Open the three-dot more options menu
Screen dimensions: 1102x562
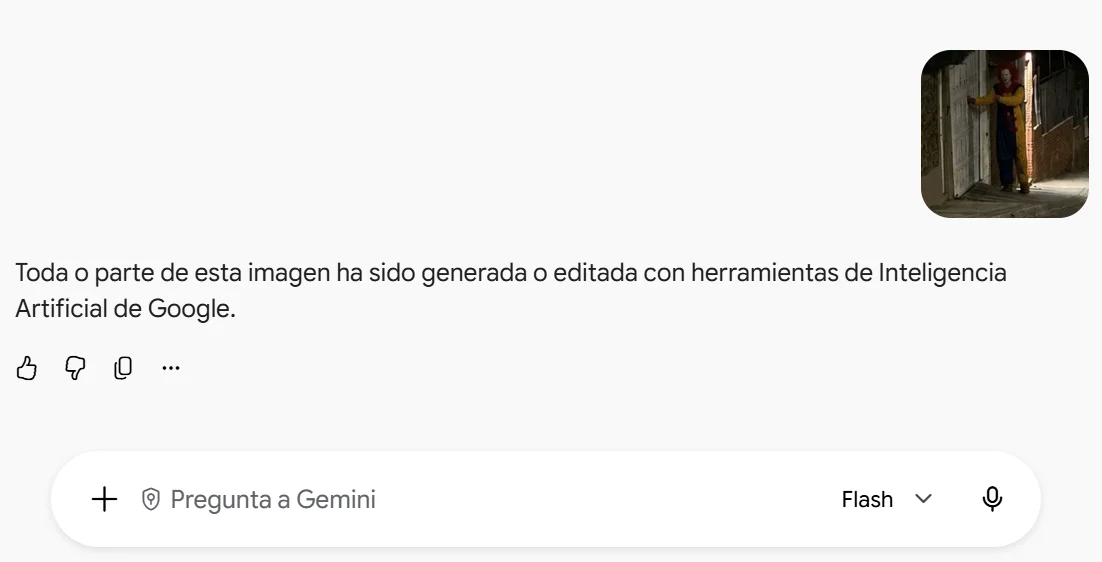[x=171, y=367]
